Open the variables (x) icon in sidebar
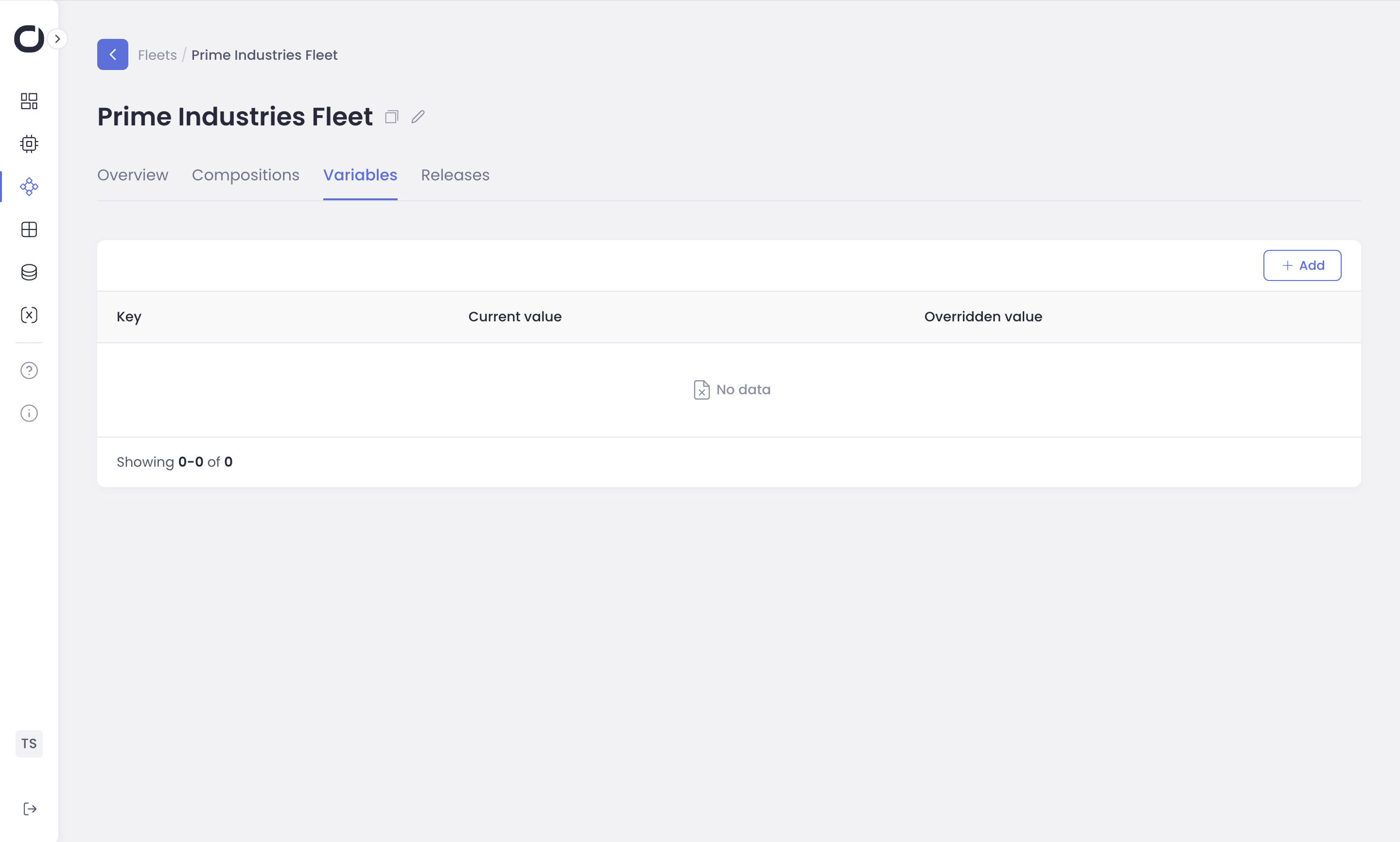1400x842 pixels. pyautogui.click(x=29, y=315)
